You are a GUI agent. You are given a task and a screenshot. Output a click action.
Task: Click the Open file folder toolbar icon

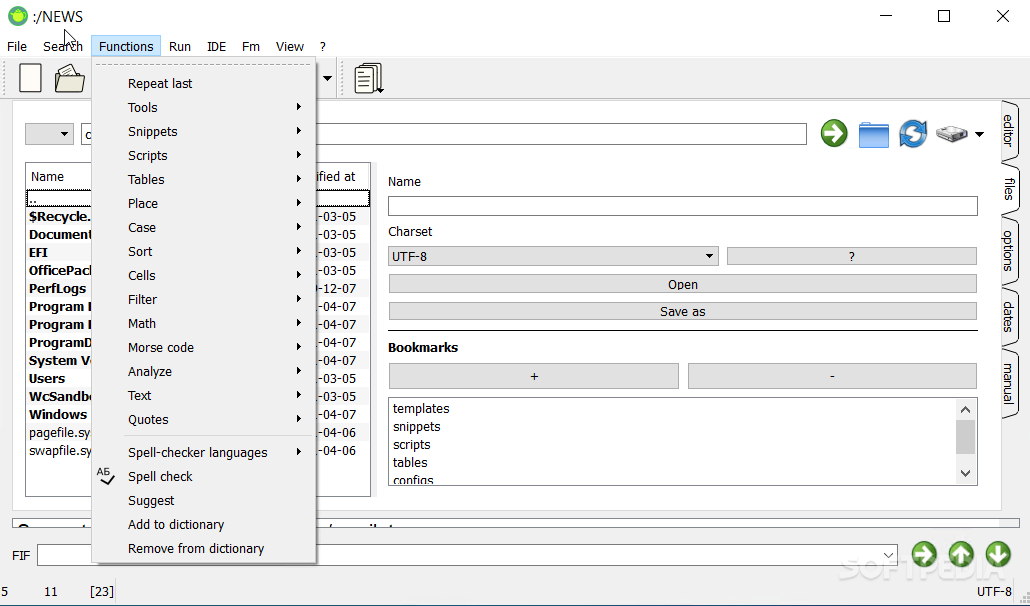(x=70, y=78)
